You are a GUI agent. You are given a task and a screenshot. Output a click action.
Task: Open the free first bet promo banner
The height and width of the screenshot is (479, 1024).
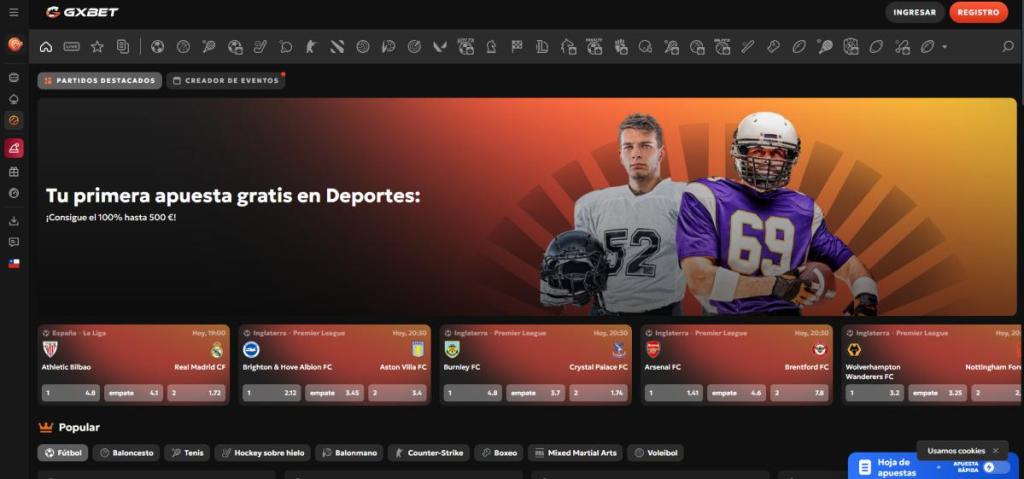527,206
